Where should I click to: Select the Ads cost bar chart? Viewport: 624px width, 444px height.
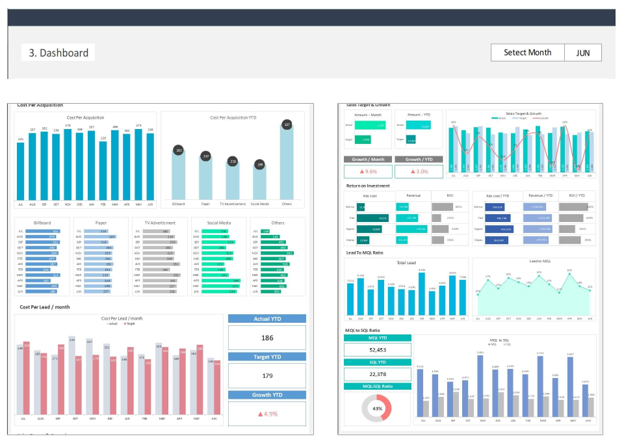click(370, 218)
